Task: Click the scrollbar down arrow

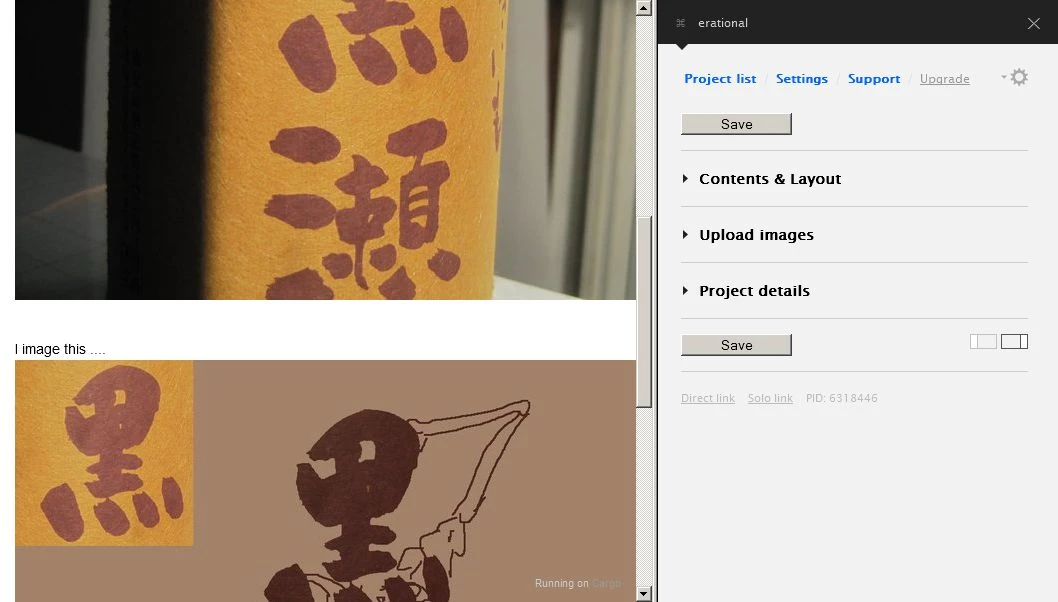Action: coord(644,594)
